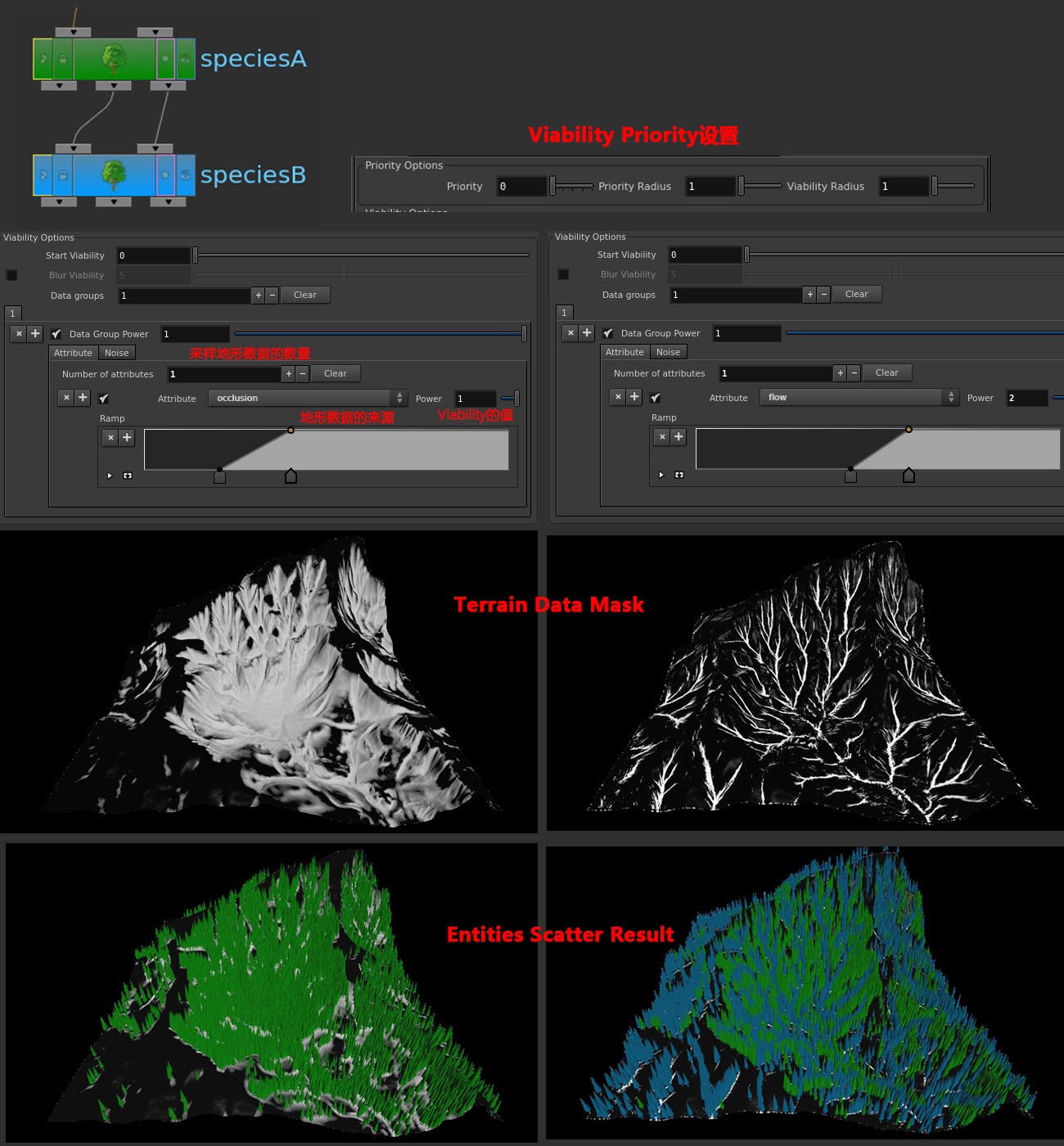Add an attribute entry beside the flow row
Image resolution: width=1064 pixels, height=1146 pixels.
pos(634,397)
